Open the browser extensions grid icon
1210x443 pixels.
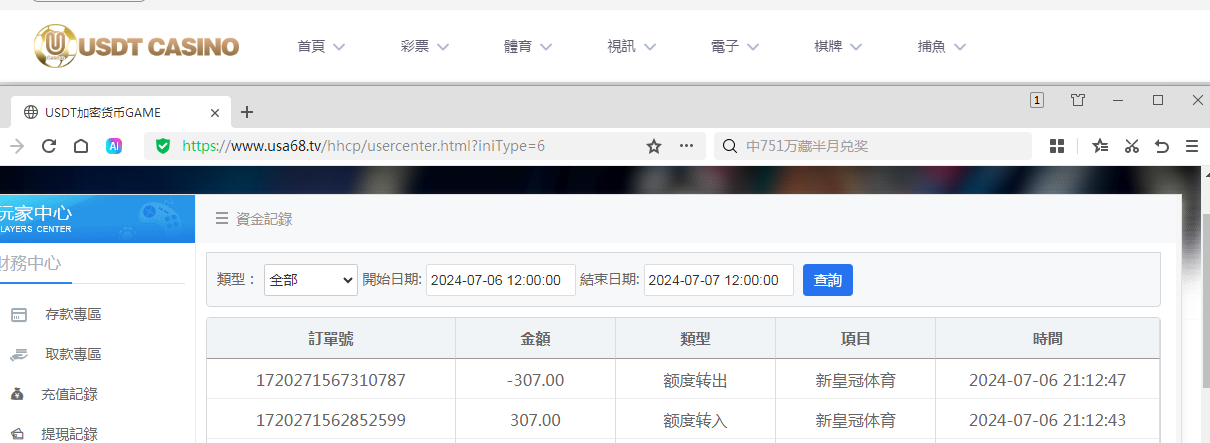(1057, 146)
